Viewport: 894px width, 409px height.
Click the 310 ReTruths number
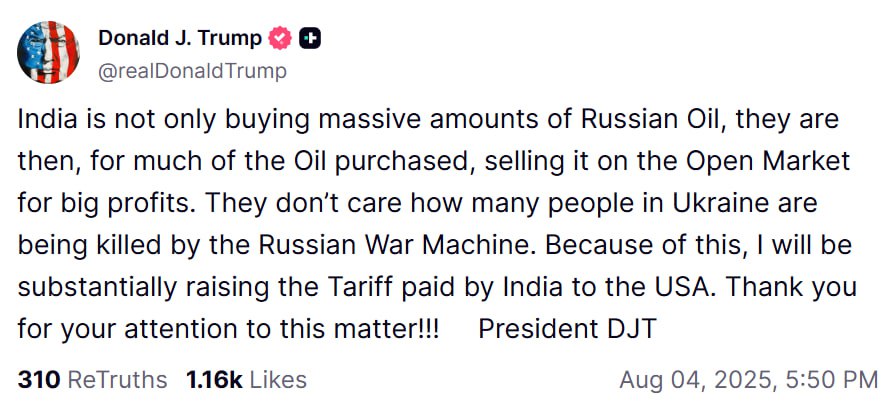point(39,380)
